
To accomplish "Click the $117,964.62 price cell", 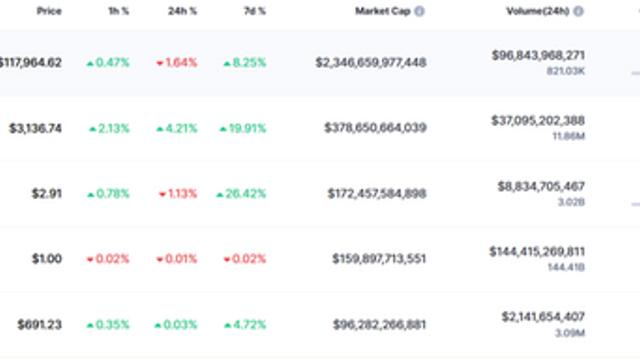I will (x=31, y=63).
